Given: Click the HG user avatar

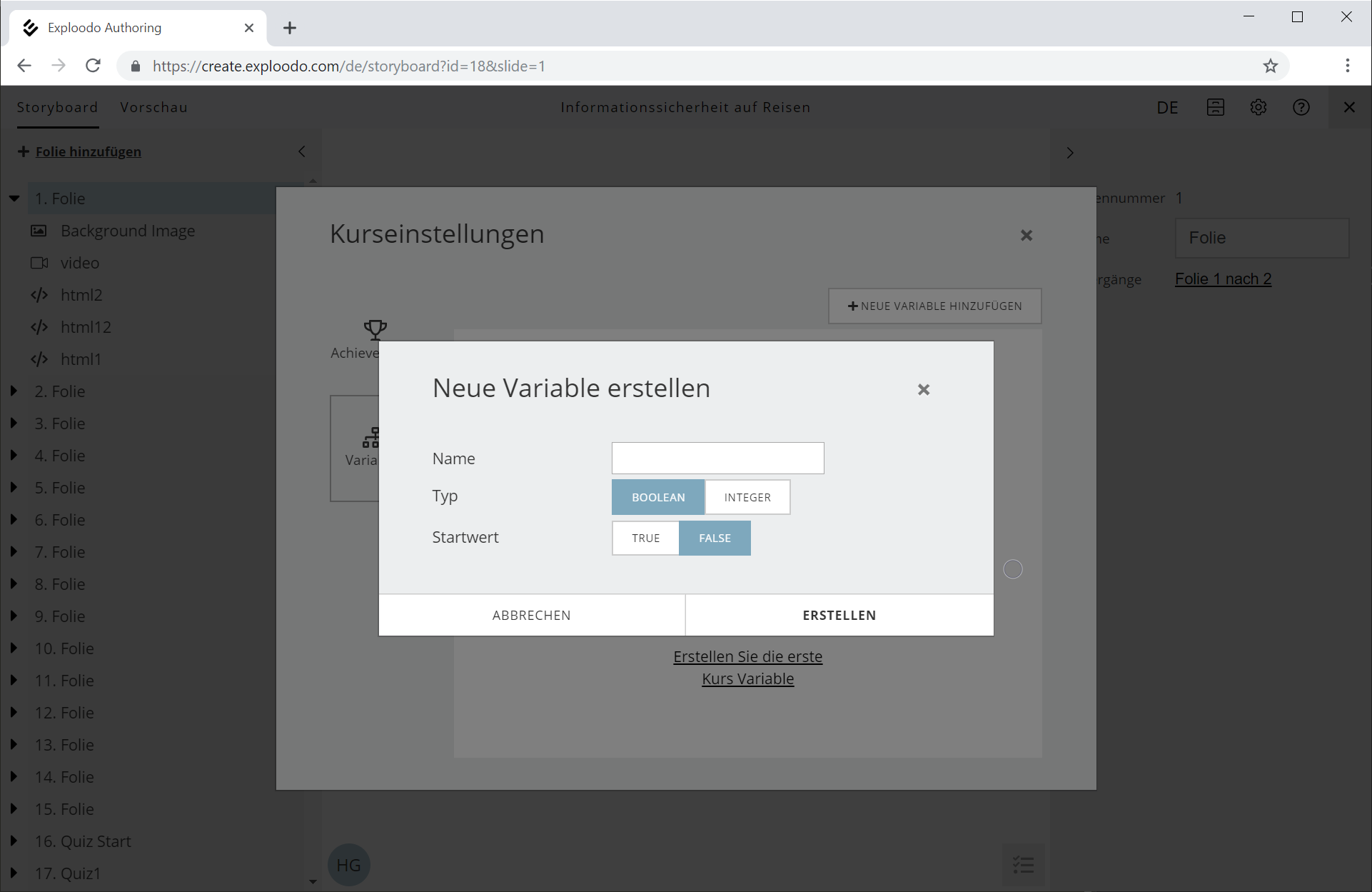Looking at the screenshot, I should tap(348, 865).
